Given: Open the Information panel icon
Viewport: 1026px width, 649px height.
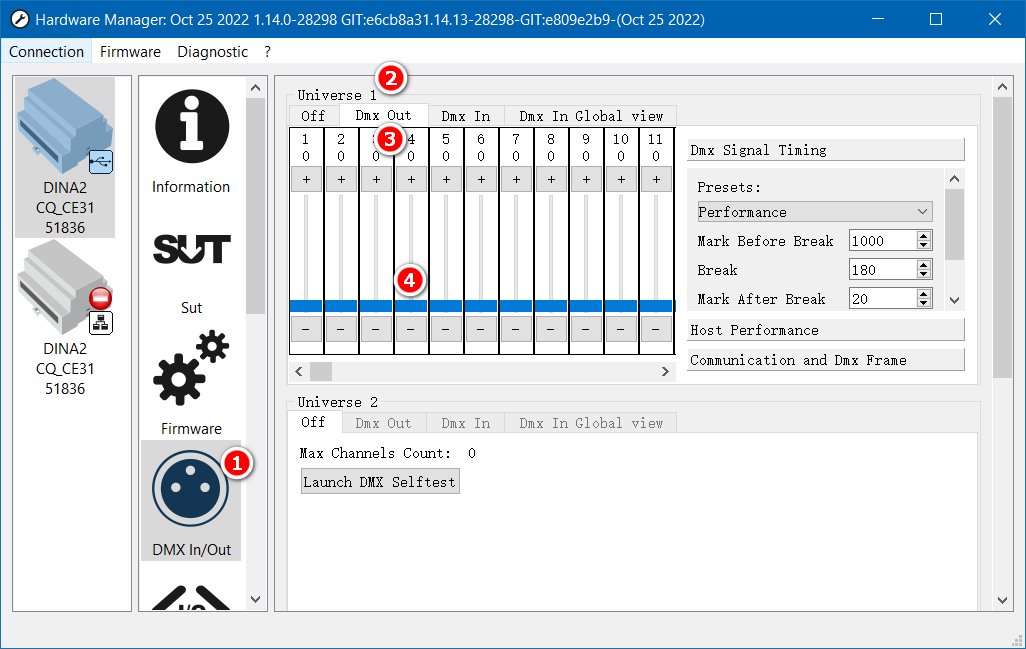Looking at the screenshot, I should [191, 129].
